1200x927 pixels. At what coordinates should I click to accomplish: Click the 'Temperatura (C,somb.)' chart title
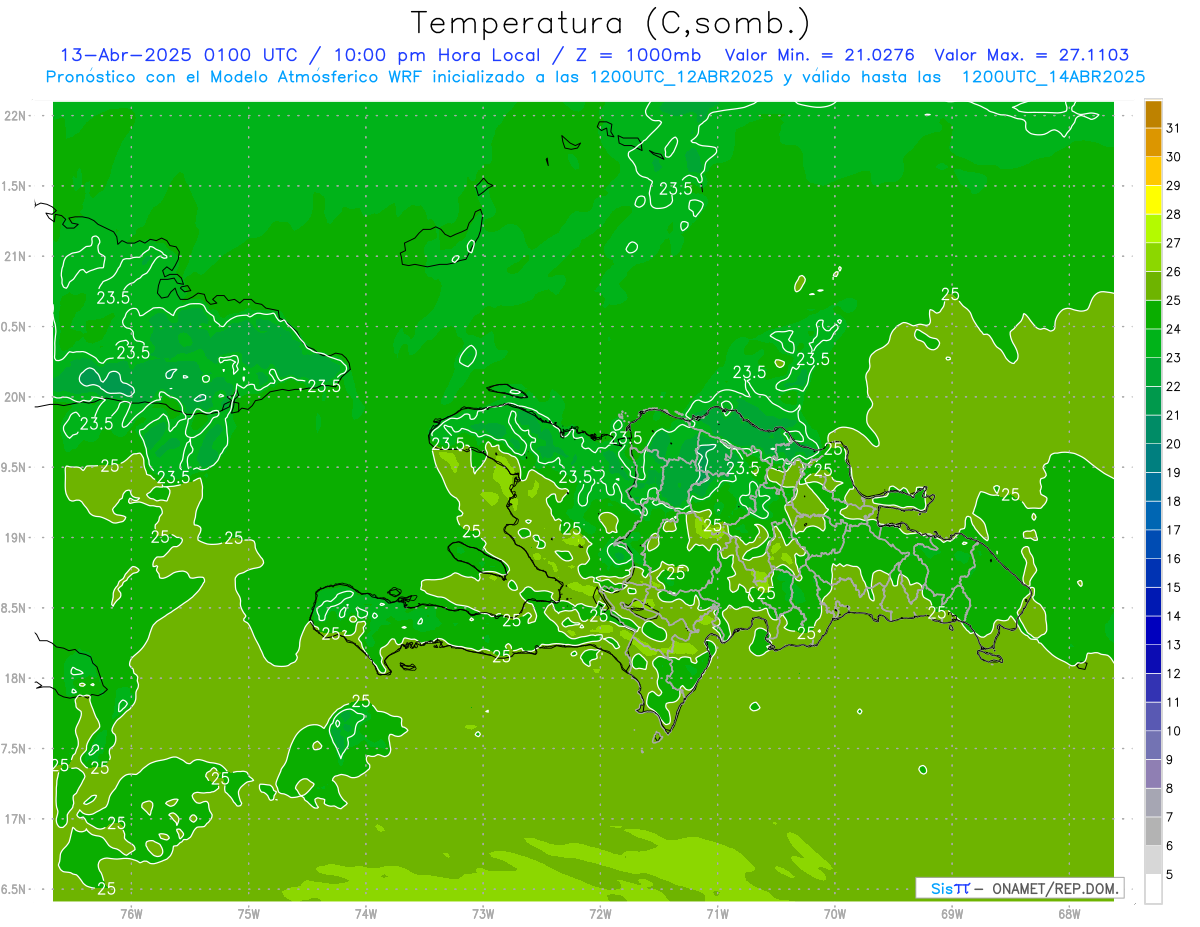click(x=611, y=23)
